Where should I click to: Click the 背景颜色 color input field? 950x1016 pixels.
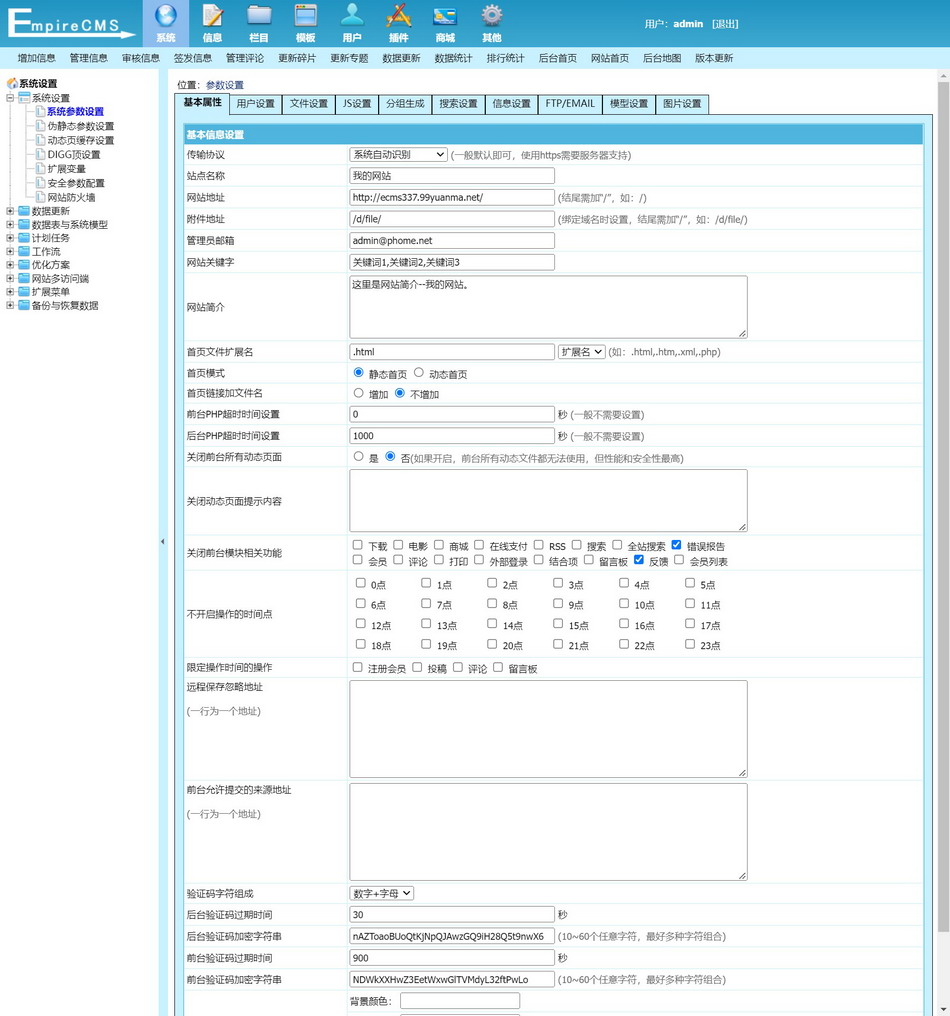(x=460, y=1001)
